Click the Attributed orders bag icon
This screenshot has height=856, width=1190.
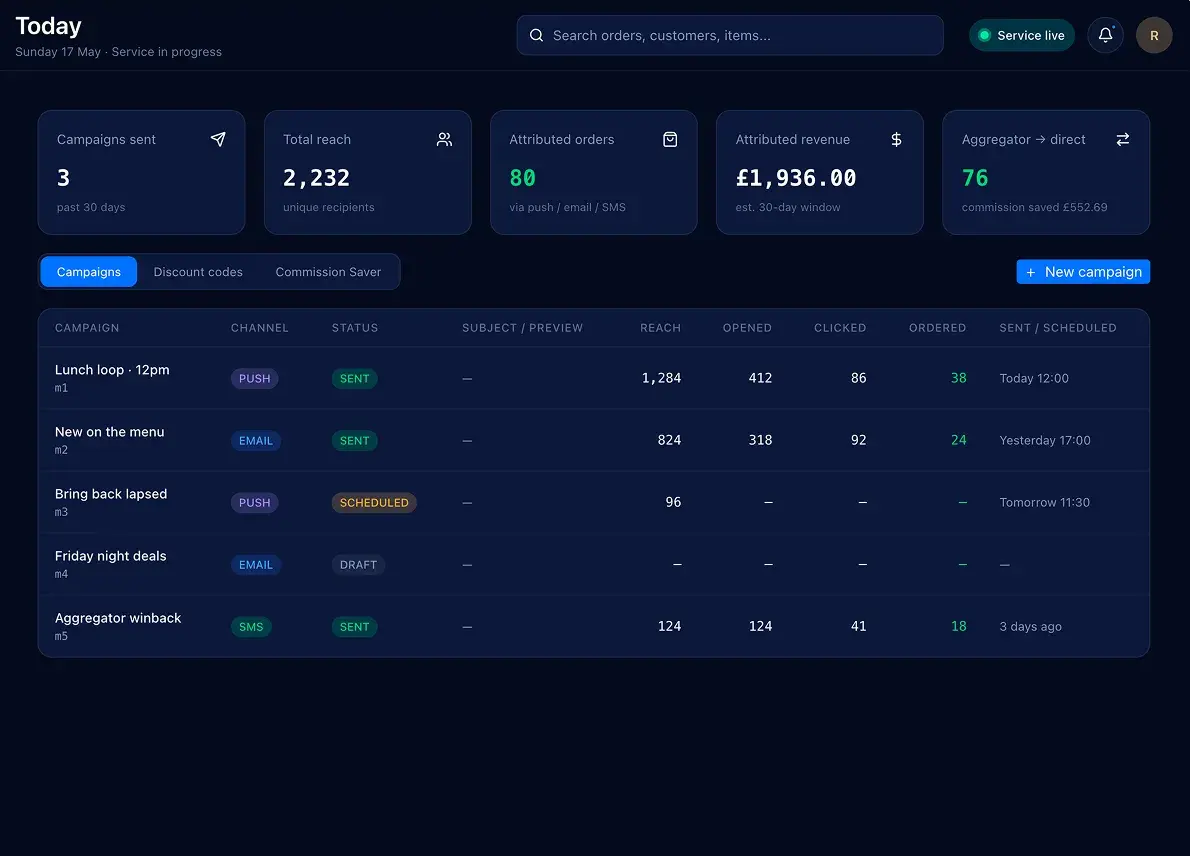670,139
